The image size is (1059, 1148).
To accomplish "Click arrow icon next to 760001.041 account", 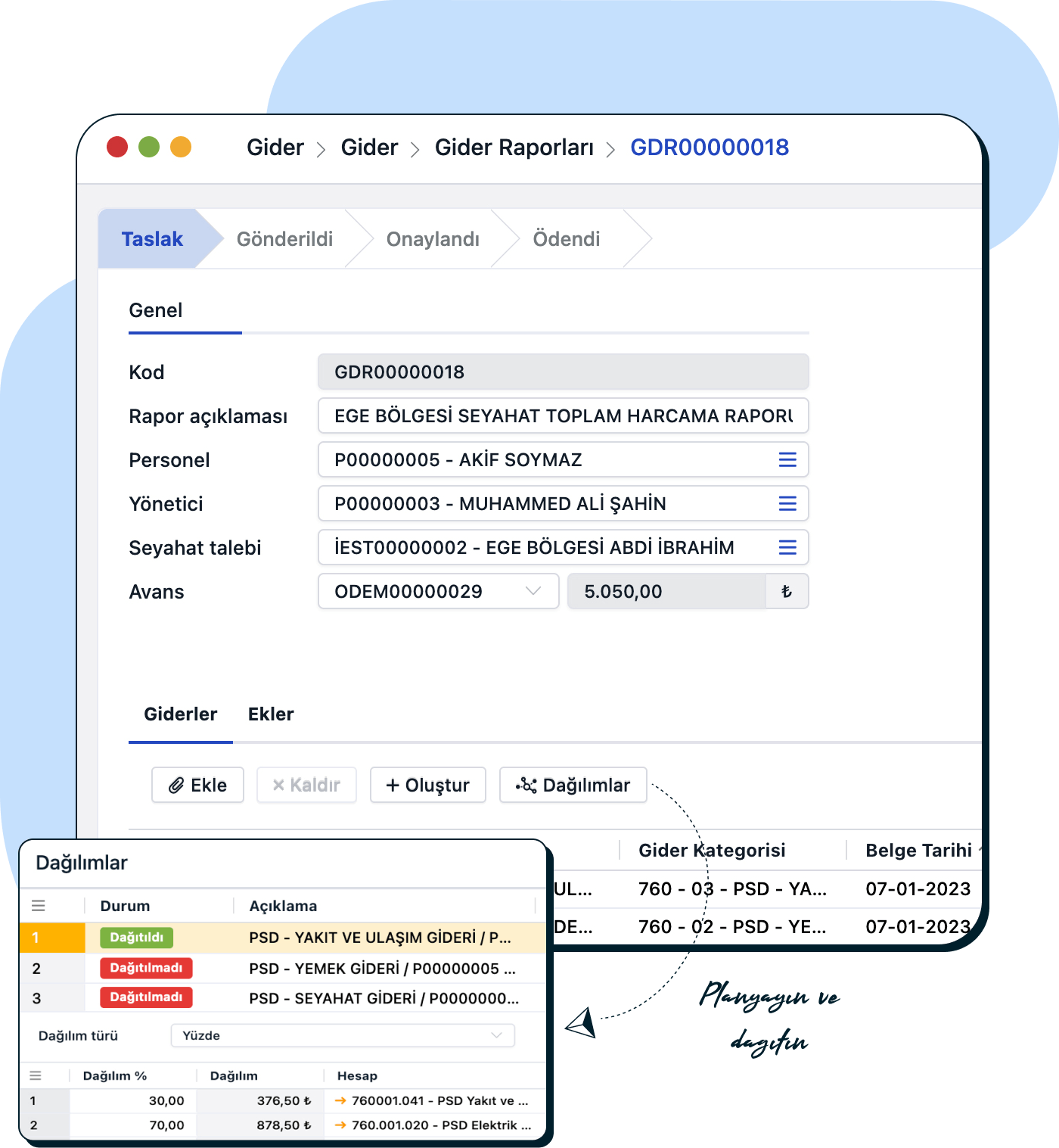I will pyautogui.click(x=340, y=1101).
